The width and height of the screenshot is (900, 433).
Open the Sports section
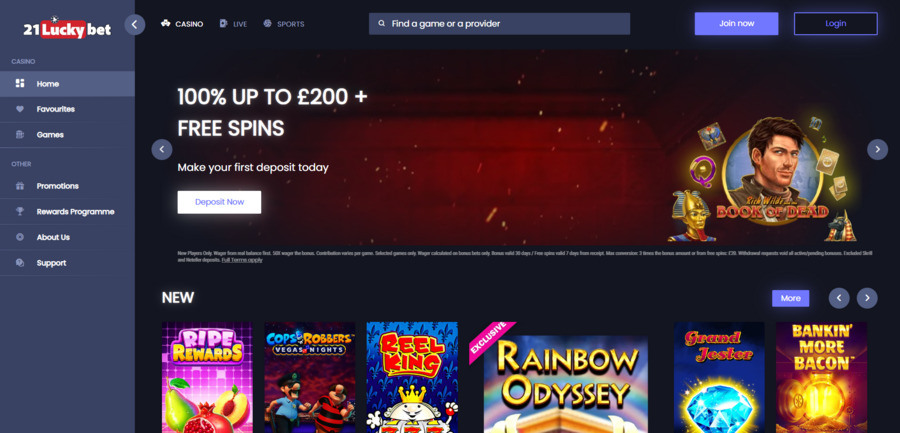[284, 24]
